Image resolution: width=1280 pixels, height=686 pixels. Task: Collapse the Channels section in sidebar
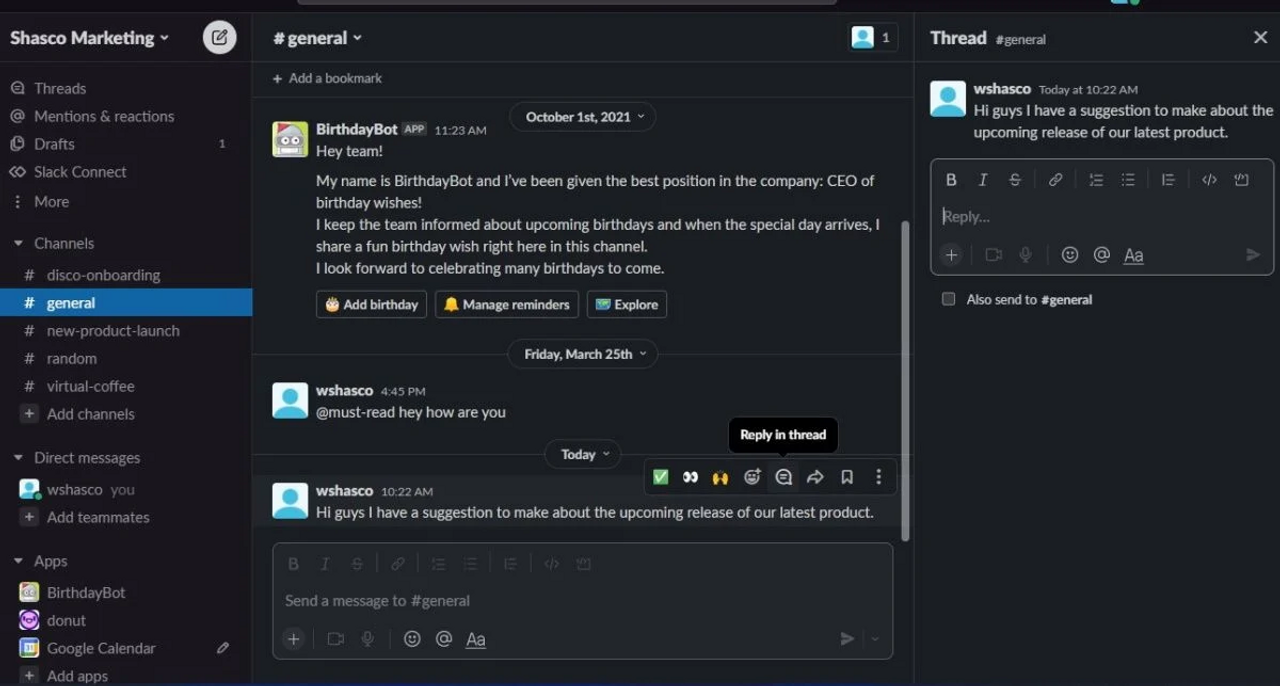[x=18, y=243]
